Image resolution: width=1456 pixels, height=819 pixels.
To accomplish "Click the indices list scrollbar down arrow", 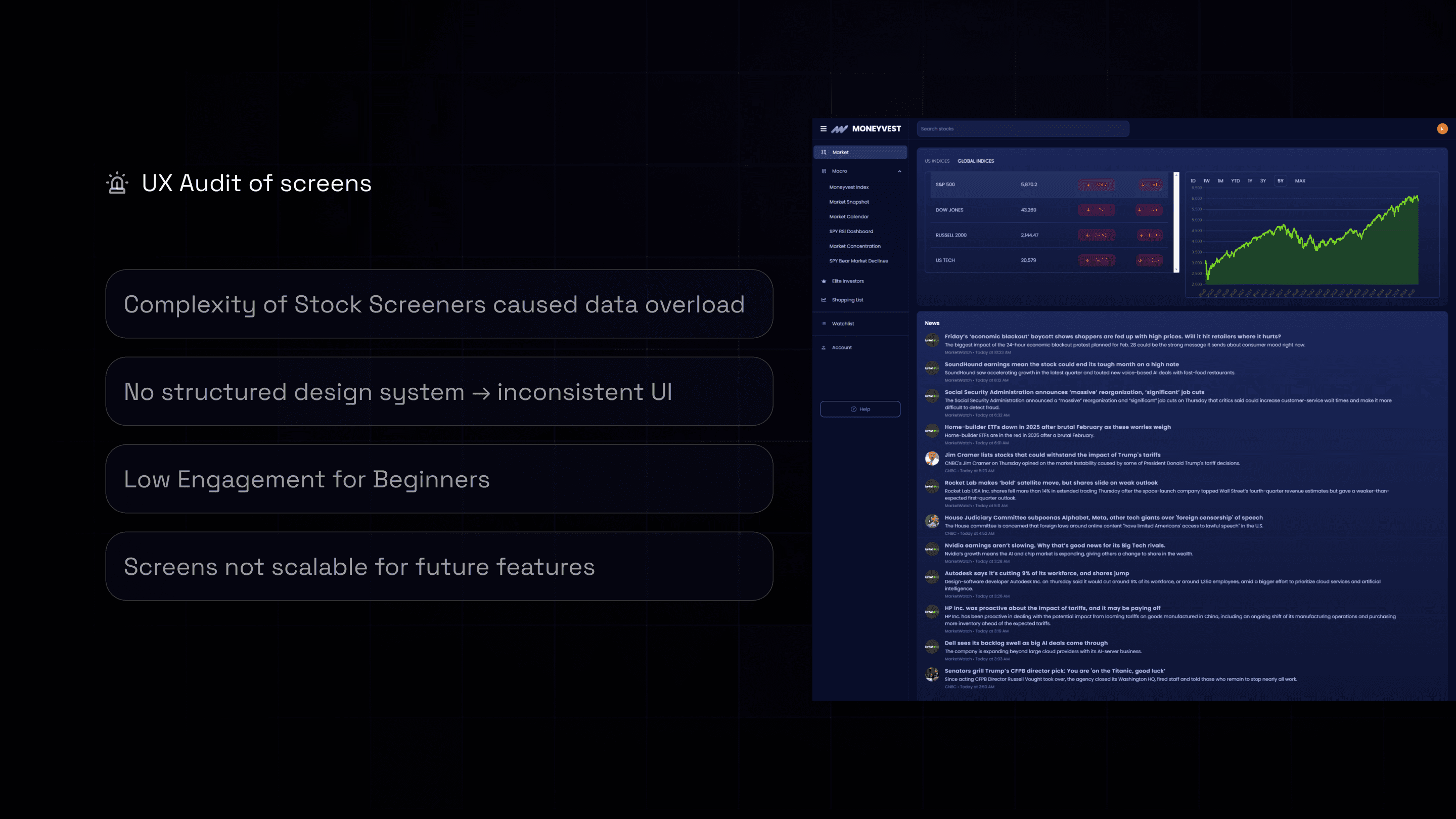I will (x=1176, y=270).
